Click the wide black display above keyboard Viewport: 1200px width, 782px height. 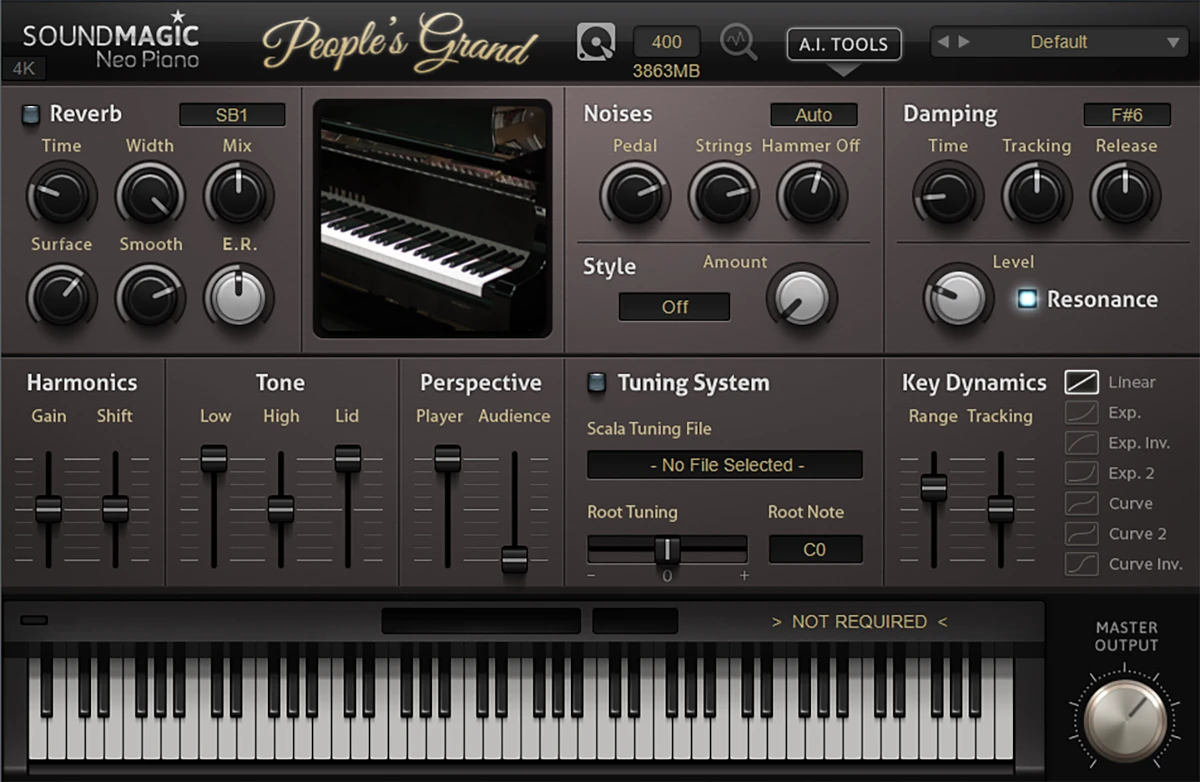(481, 621)
